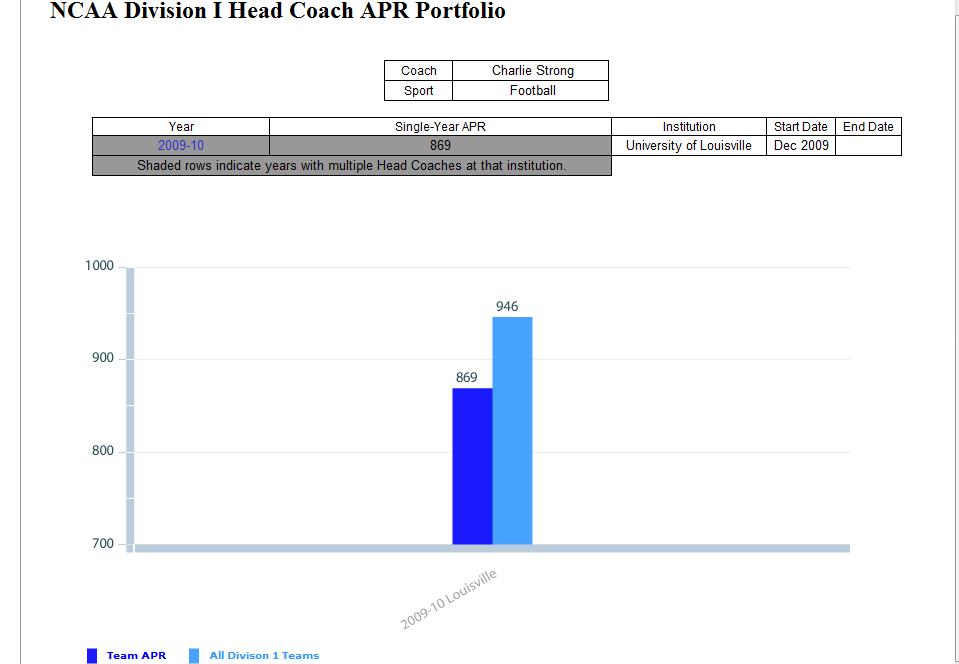The height and width of the screenshot is (664, 959).
Task: Click the University of Louisville cell
Action: 688,146
